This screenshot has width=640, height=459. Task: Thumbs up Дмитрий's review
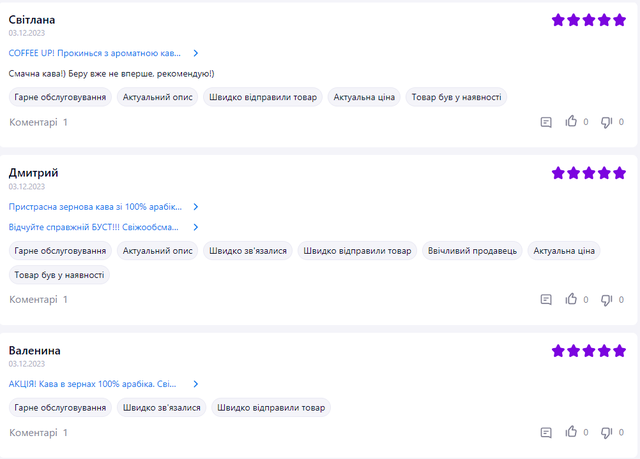(x=571, y=299)
